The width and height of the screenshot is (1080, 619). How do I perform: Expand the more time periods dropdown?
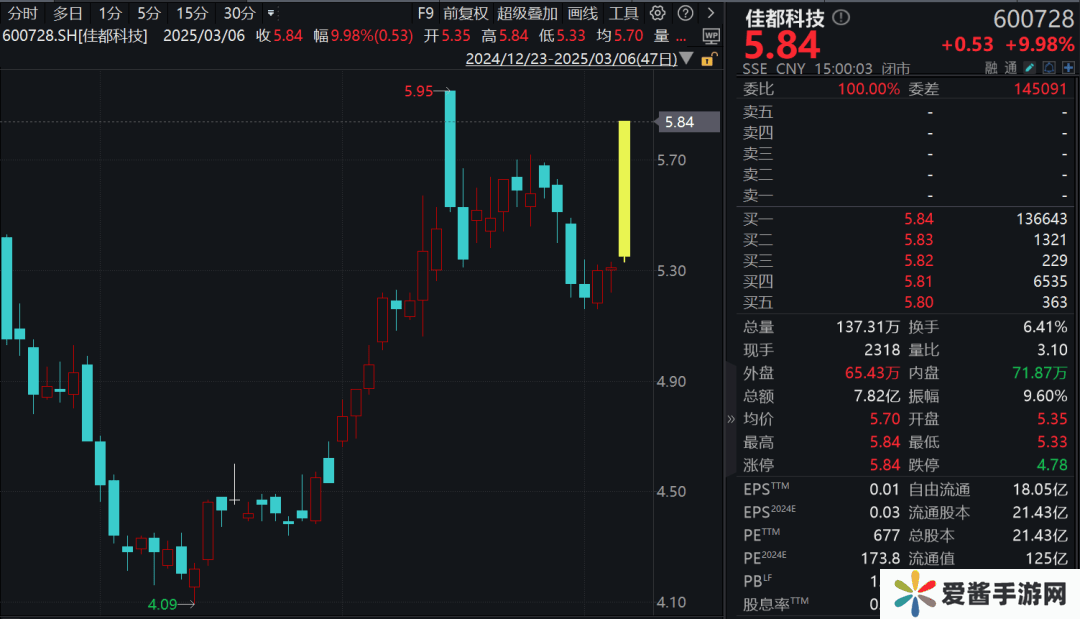(270, 13)
